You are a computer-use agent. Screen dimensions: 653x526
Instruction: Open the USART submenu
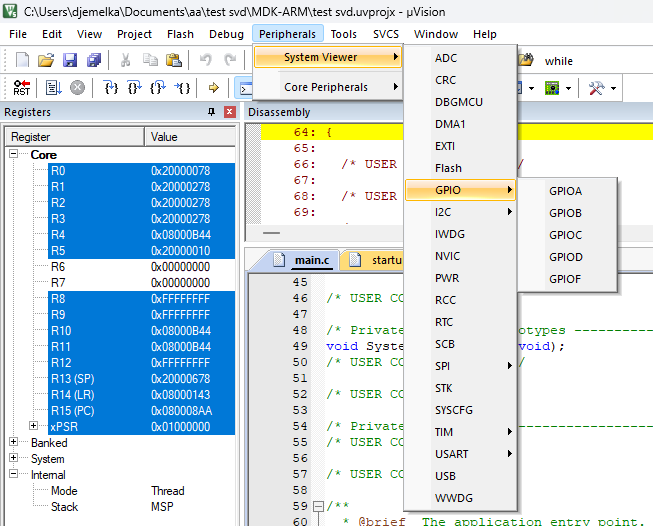[x=460, y=454]
